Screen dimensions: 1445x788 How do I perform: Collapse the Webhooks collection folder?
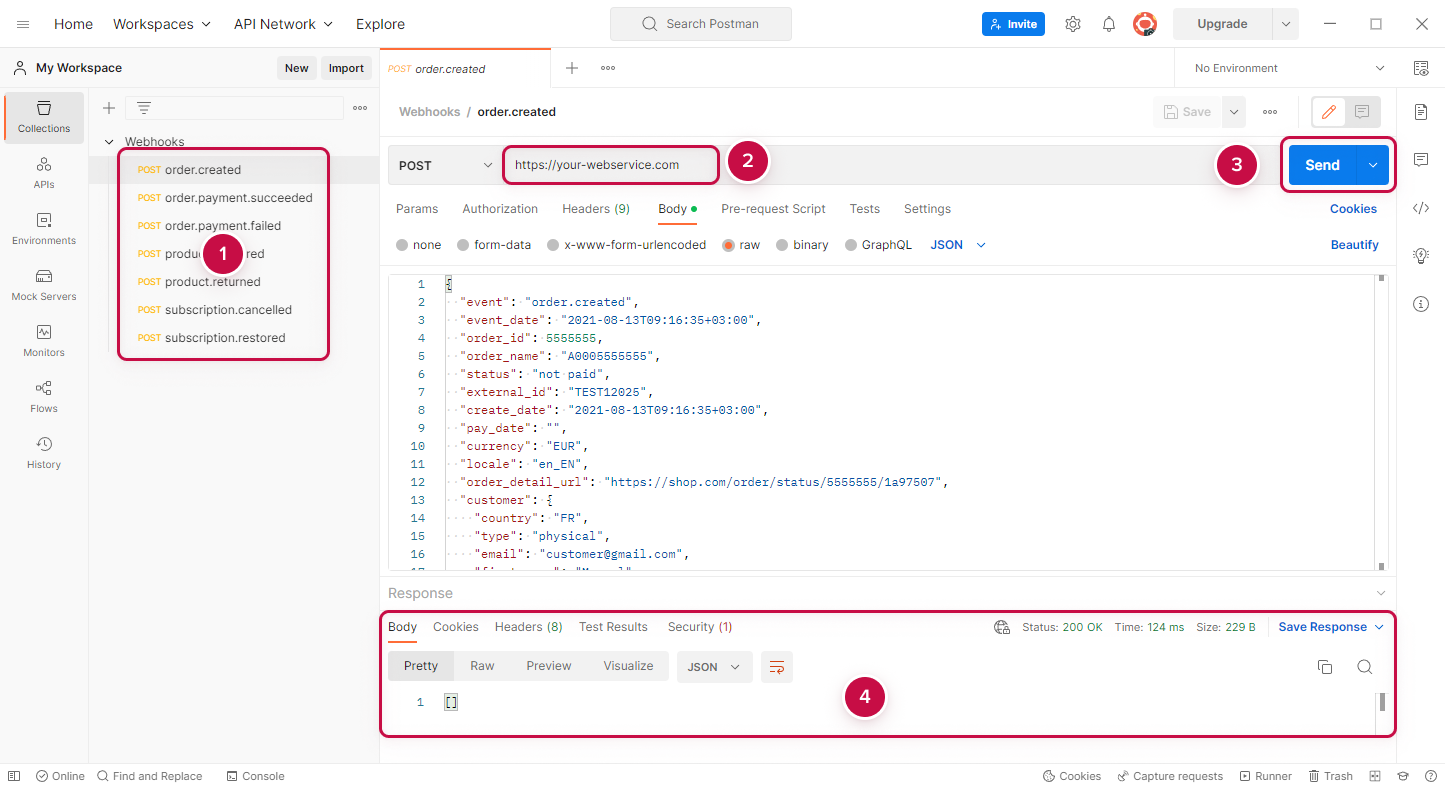point(109,142)
